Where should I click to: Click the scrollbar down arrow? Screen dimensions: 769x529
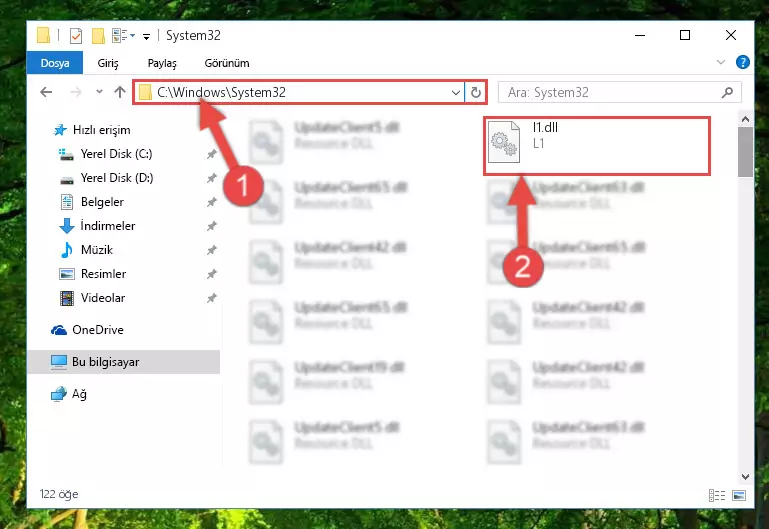[745, 477]
